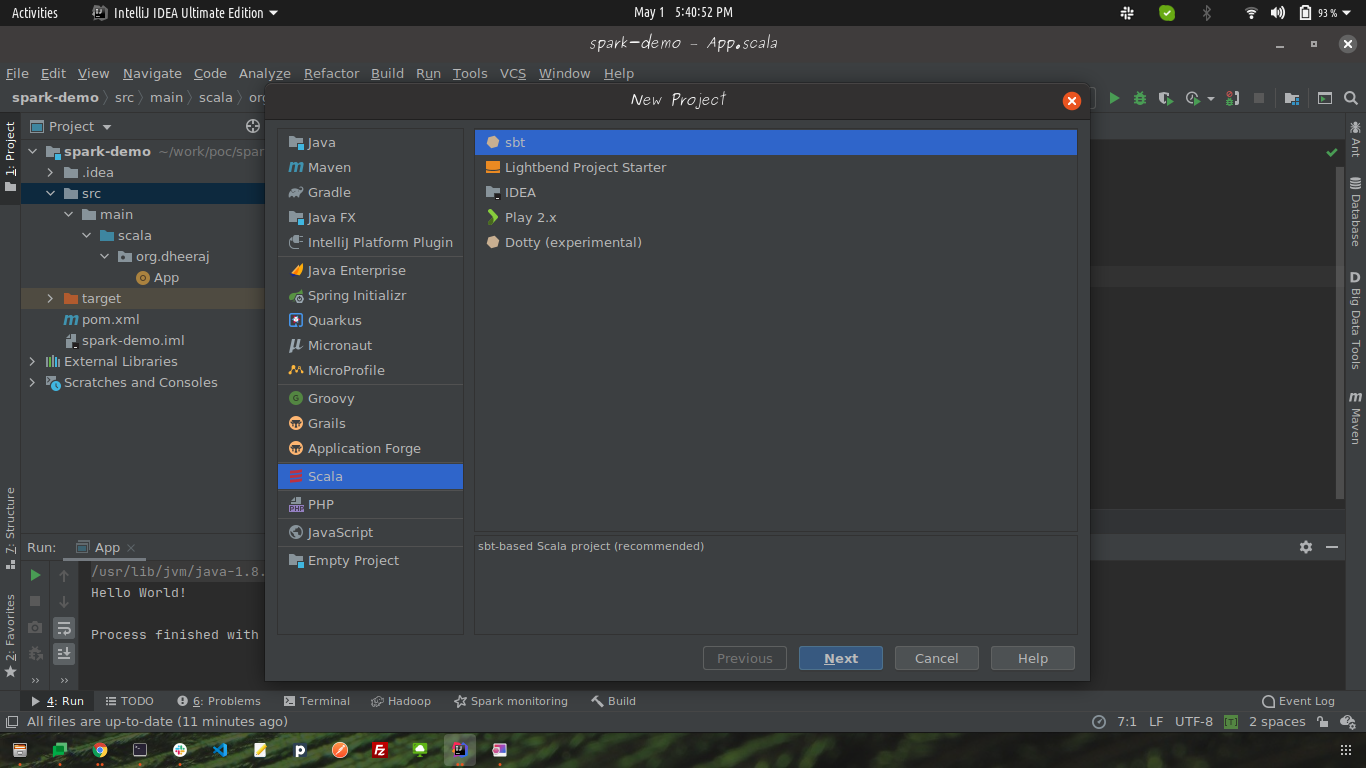Viewport: 1366px width, 768px height.
Task: Close the New Project dialog with the orange X
Action: [1072, 100]
